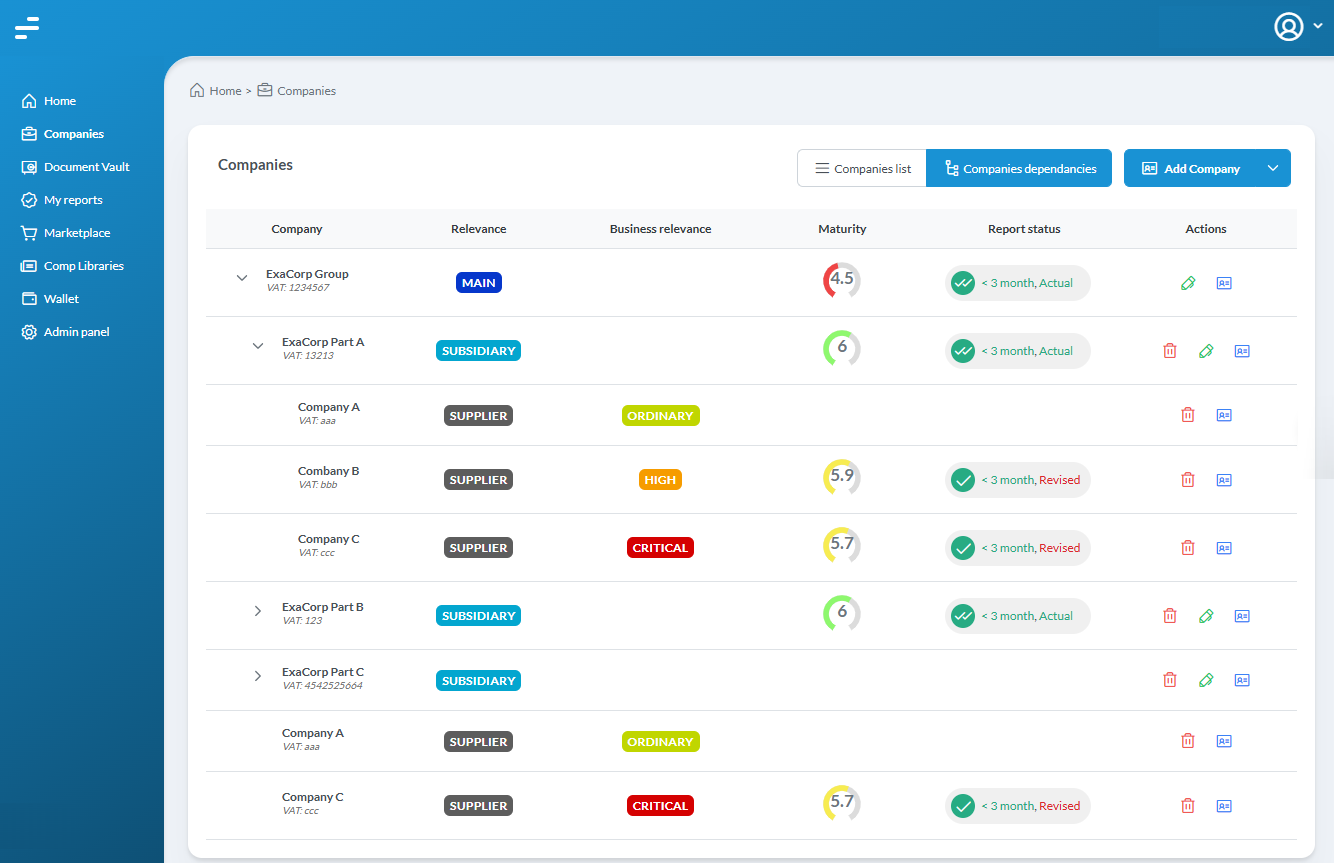Screen dimensions: 1334x863
Task: Open Document Vault in the sidebar
Action: (86, 167)
